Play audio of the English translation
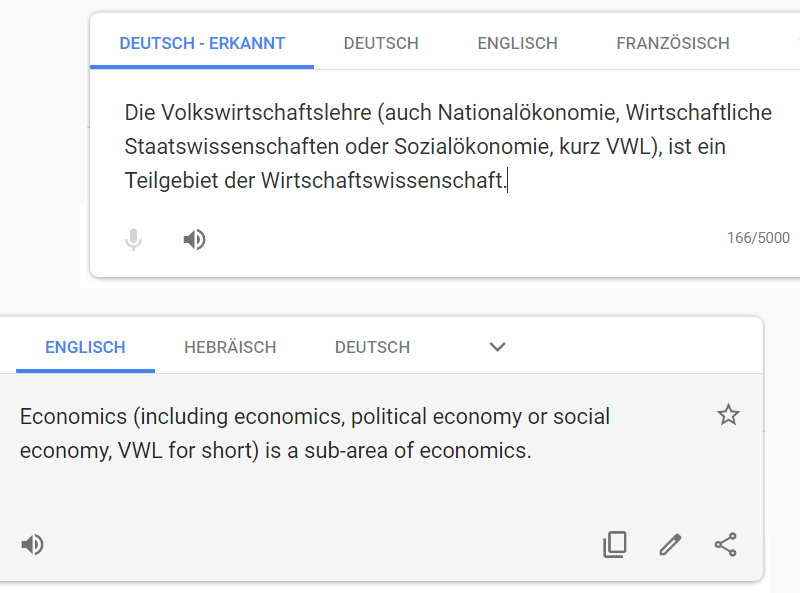The width and height of the screenshot is (800, 593). [x=32, y=545]
